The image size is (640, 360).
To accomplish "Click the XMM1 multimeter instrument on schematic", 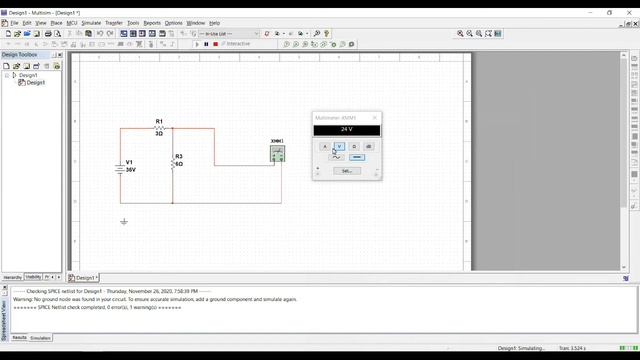I will pyautogui.click(x=278, y=153).
